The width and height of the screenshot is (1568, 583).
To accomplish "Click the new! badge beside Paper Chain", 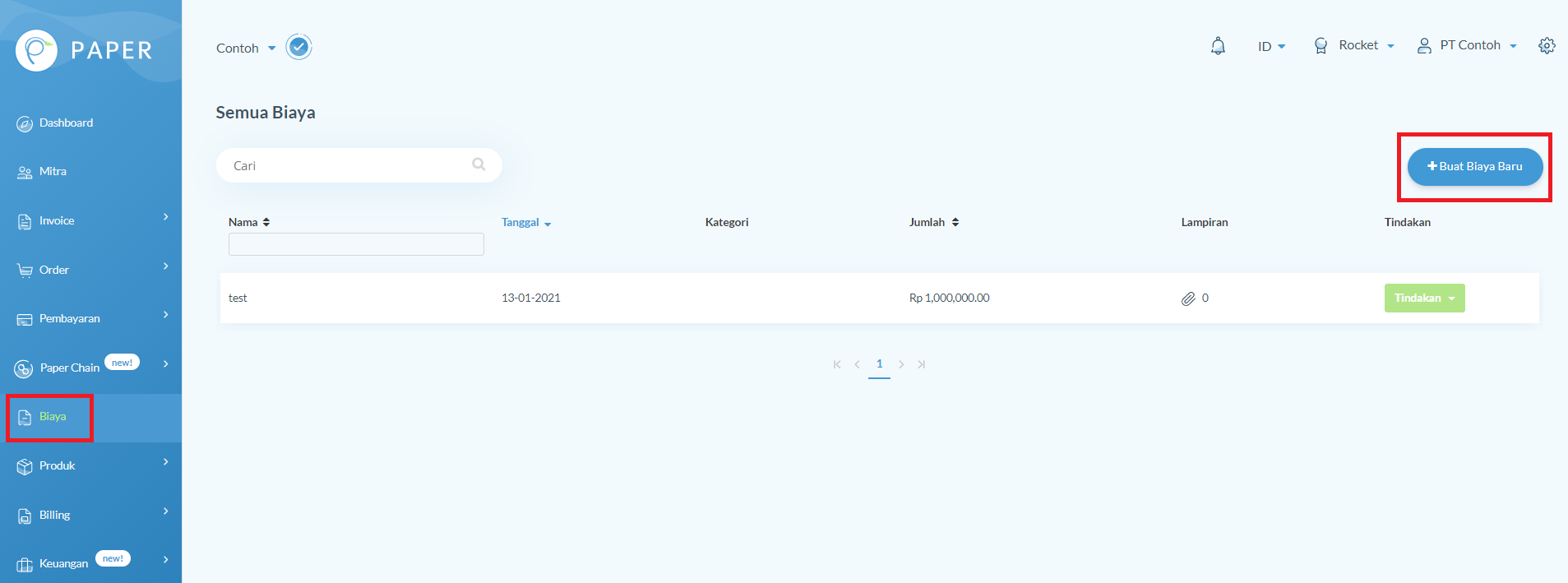I will 122,363.
